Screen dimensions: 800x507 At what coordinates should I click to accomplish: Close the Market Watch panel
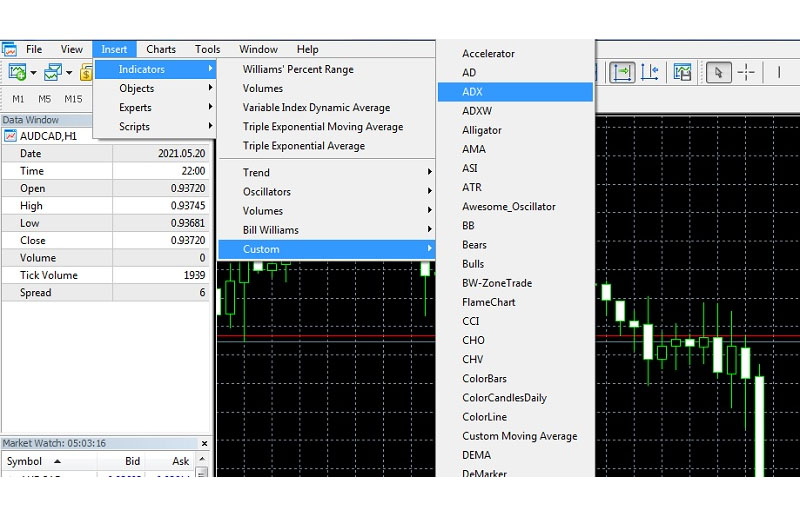tap(204, 443)
